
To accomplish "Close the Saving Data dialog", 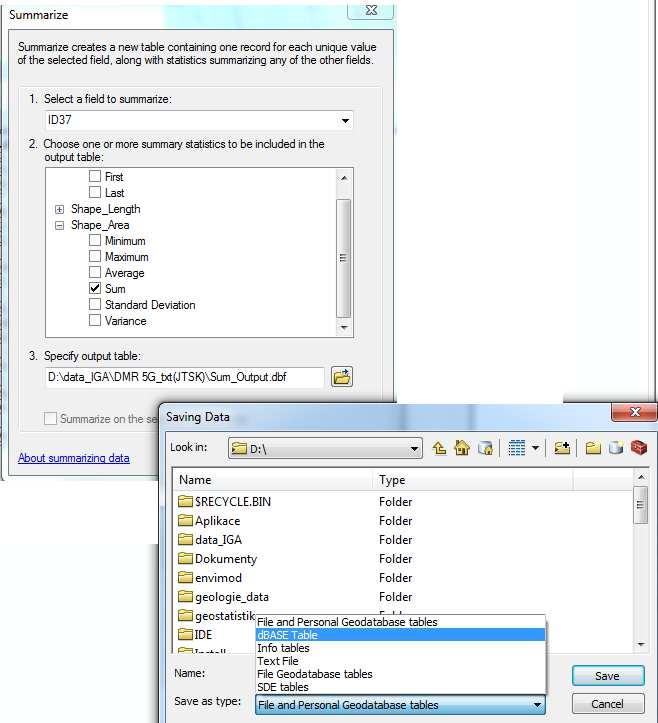I will tap(634, 412).
